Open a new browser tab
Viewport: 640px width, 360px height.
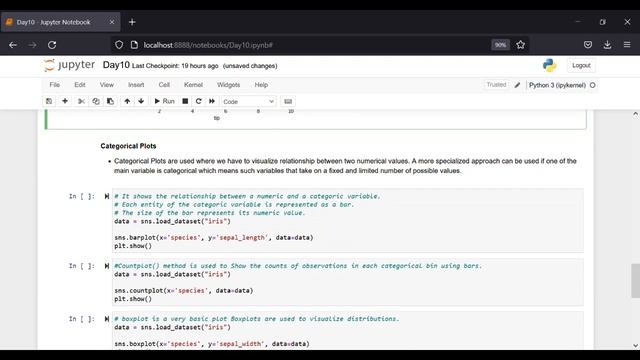tap(132, 22)
